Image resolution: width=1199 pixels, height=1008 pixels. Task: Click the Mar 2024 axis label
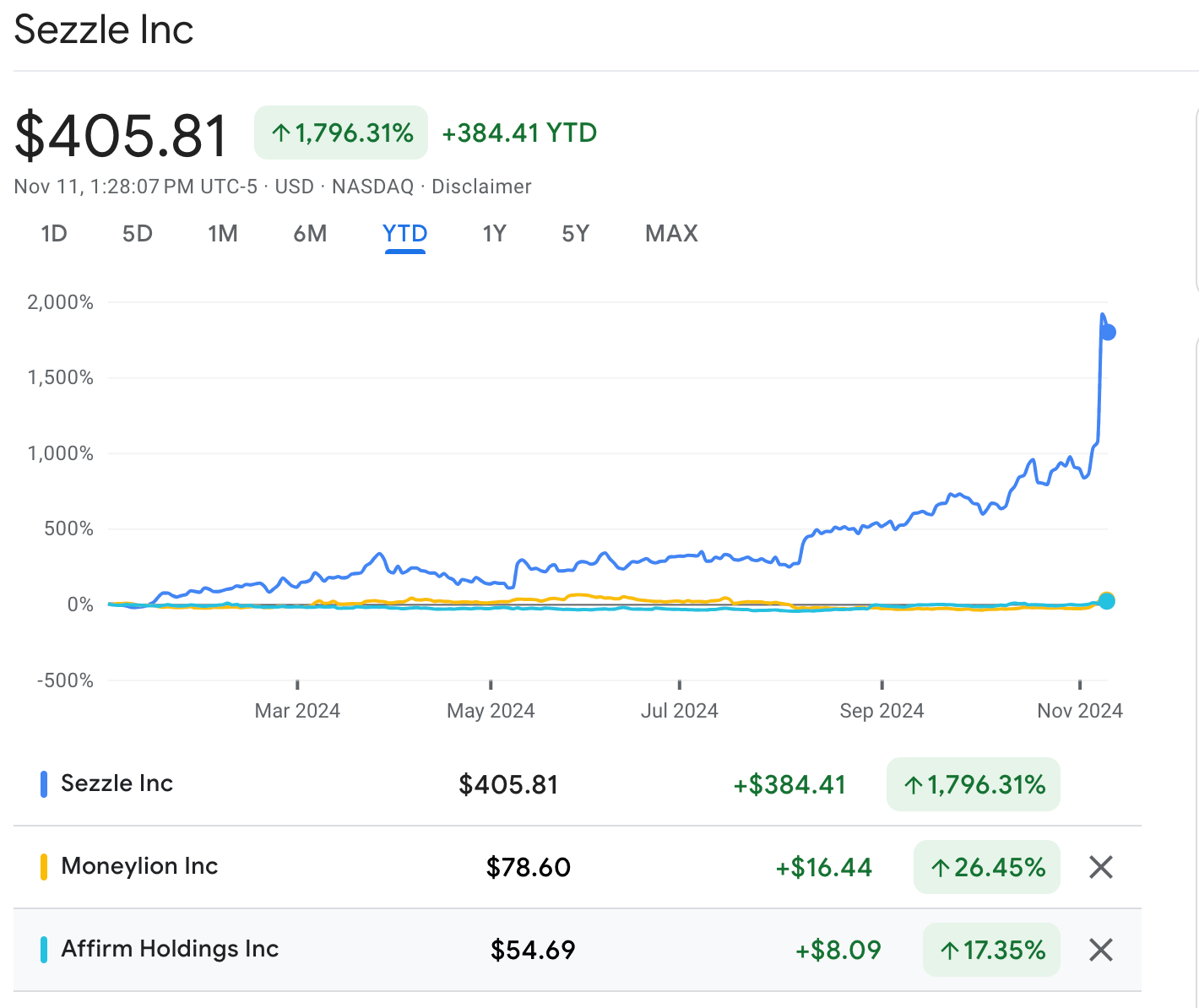297,711
